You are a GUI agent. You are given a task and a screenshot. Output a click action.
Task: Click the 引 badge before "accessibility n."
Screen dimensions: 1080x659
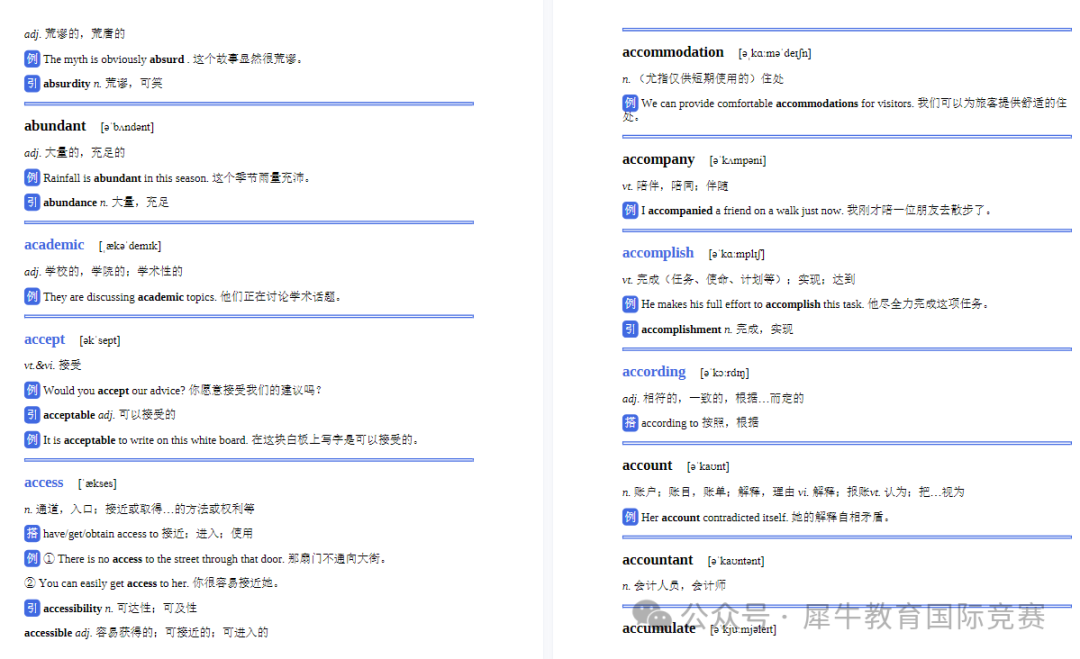pos(32,608)
